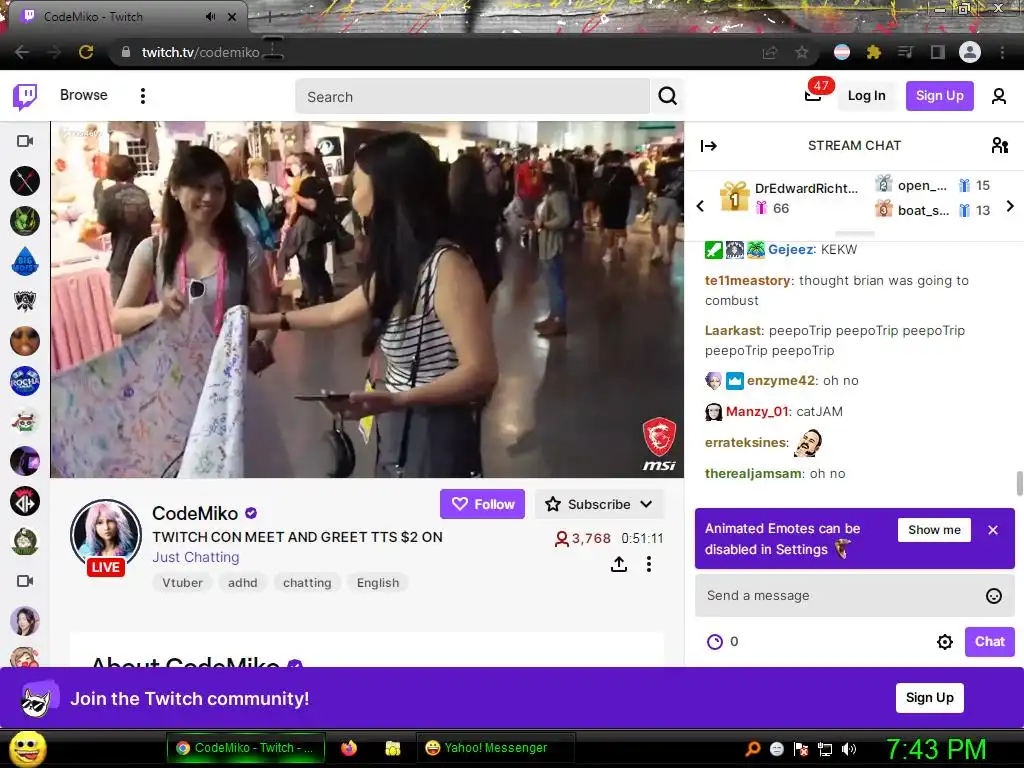1024x768 pixels.
Task: Open the browser media controls icon
Action: 905,52
